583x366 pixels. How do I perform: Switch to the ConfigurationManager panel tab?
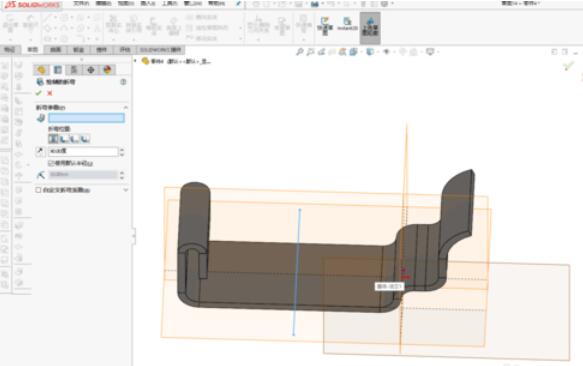click(74, 70)
